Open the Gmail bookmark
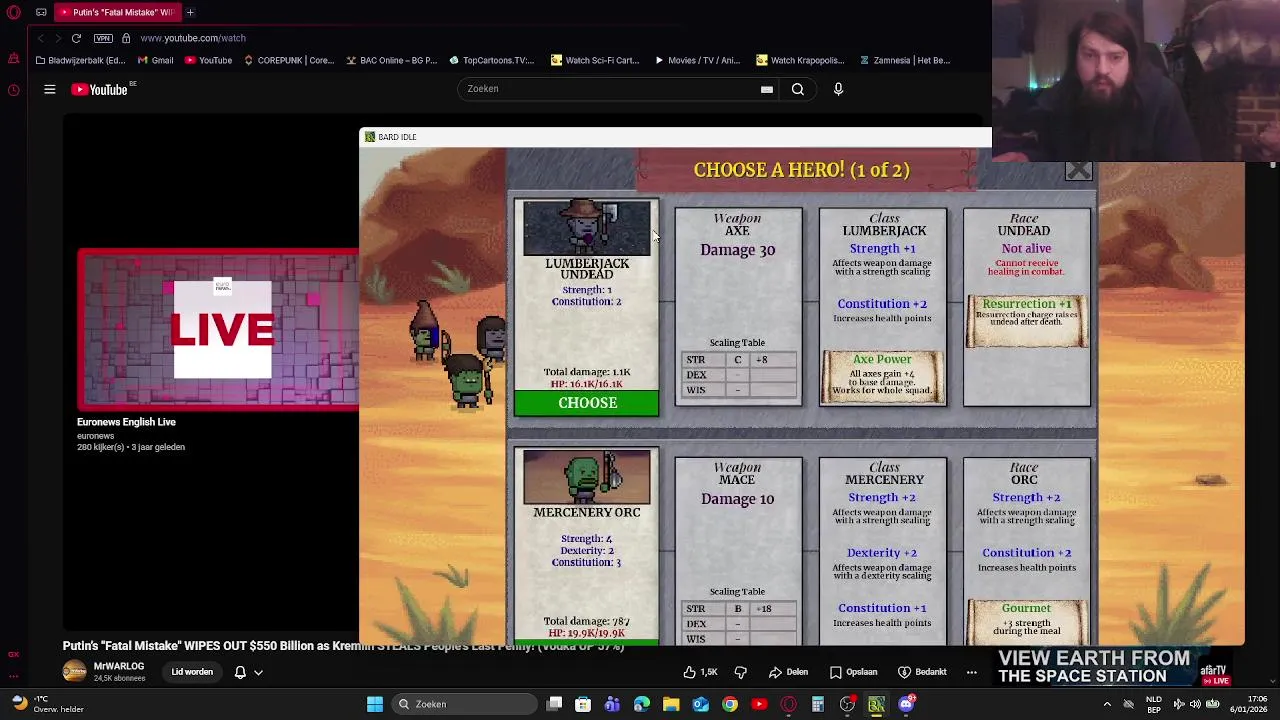 (154, 60)
